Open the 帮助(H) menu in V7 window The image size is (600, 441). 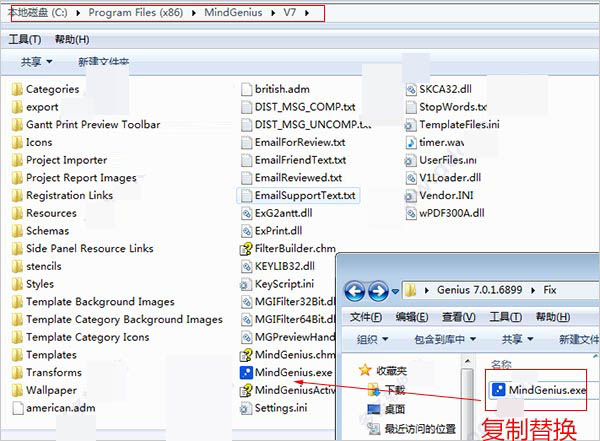[x=72, y=39]
